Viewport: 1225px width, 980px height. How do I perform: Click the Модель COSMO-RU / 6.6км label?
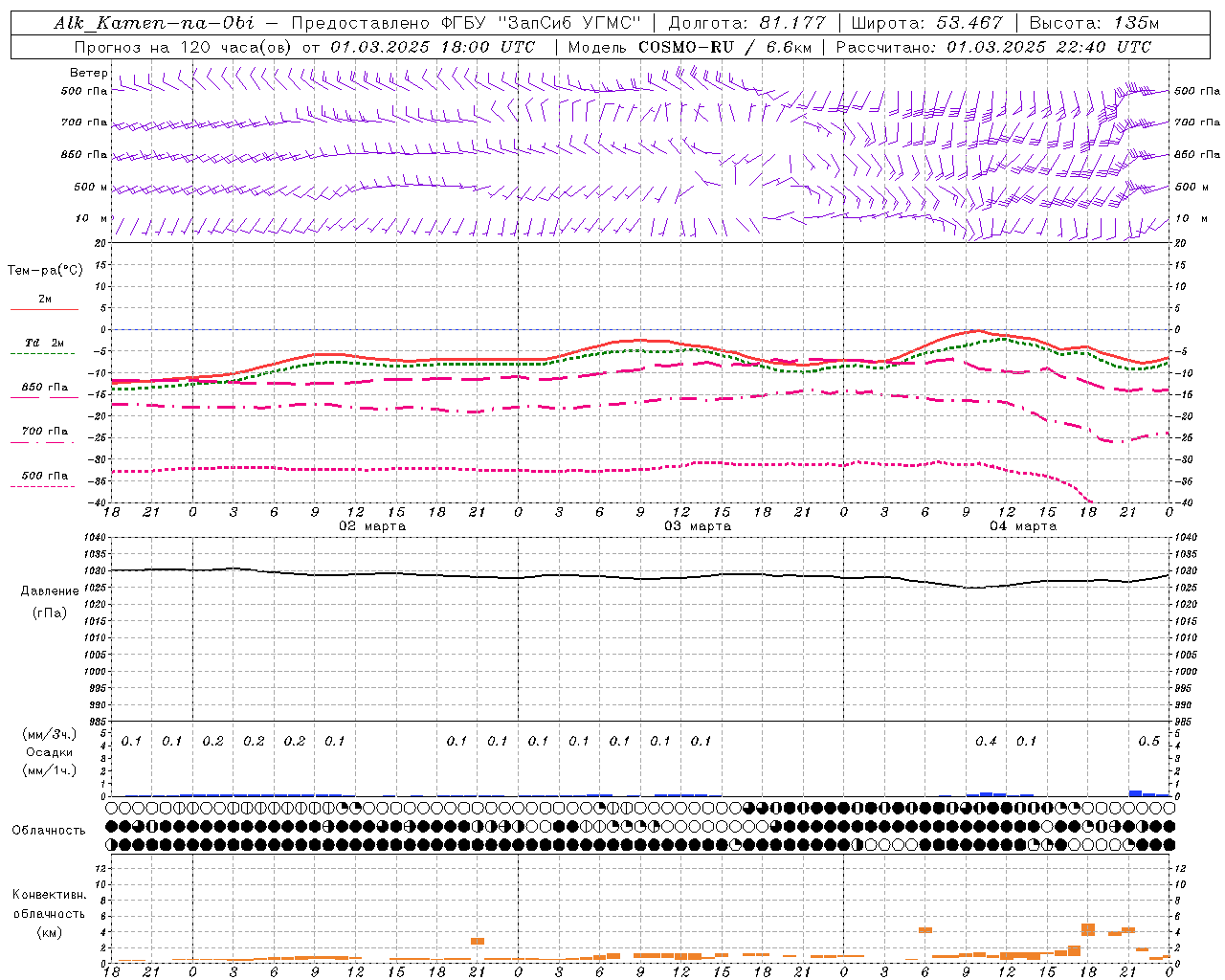tap(690, 47)
